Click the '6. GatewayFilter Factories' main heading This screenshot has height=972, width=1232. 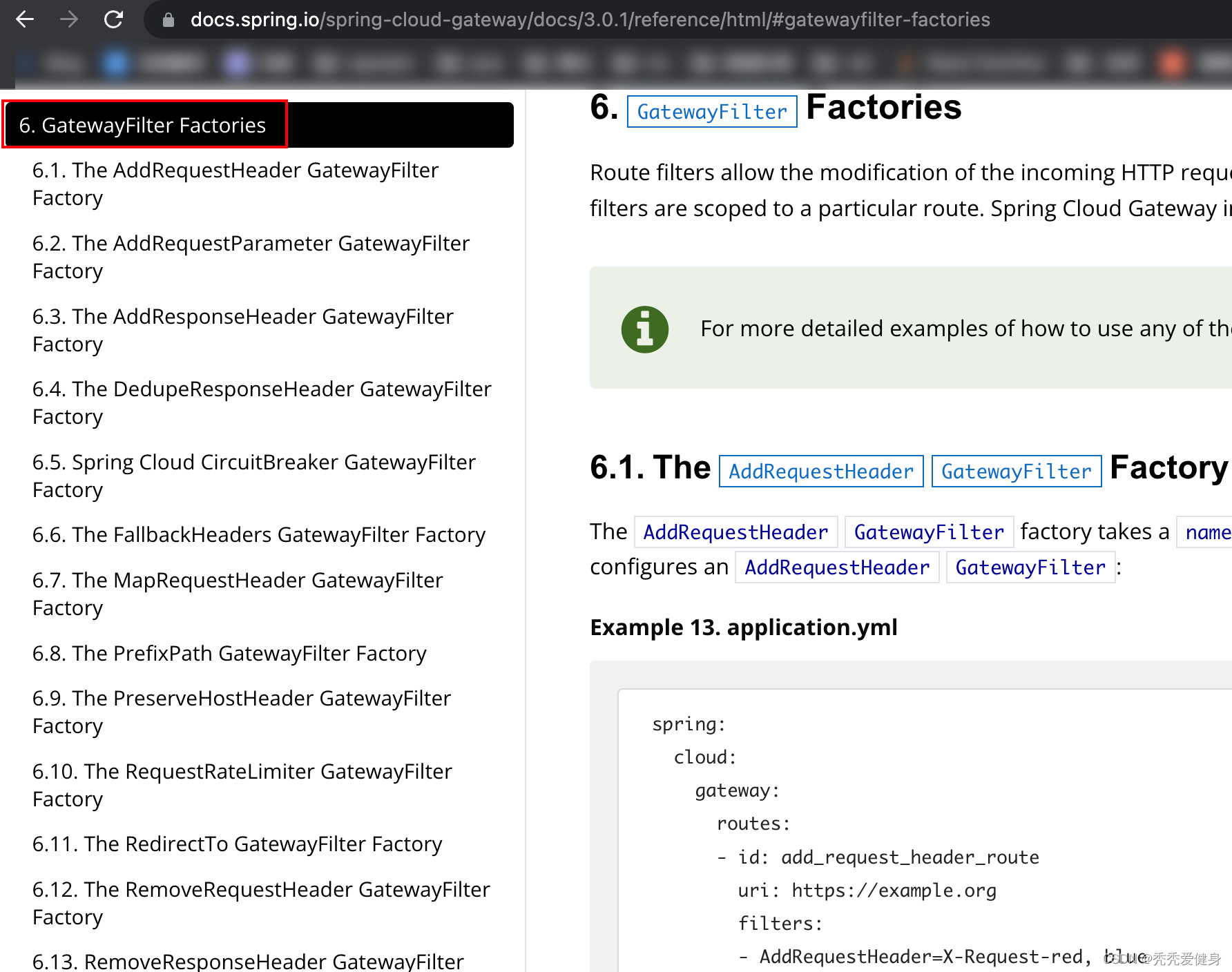(x=776, y=108)
